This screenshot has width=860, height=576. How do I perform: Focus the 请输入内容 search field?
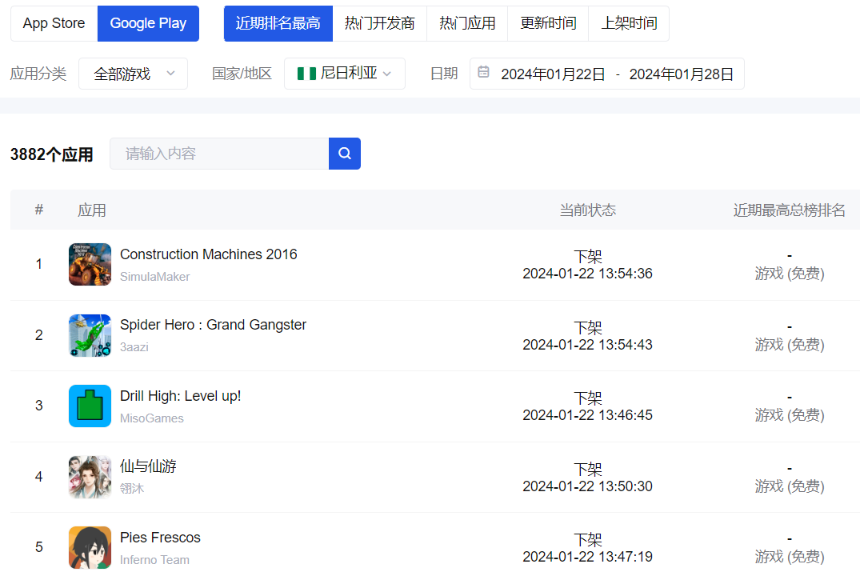(219, 154)
